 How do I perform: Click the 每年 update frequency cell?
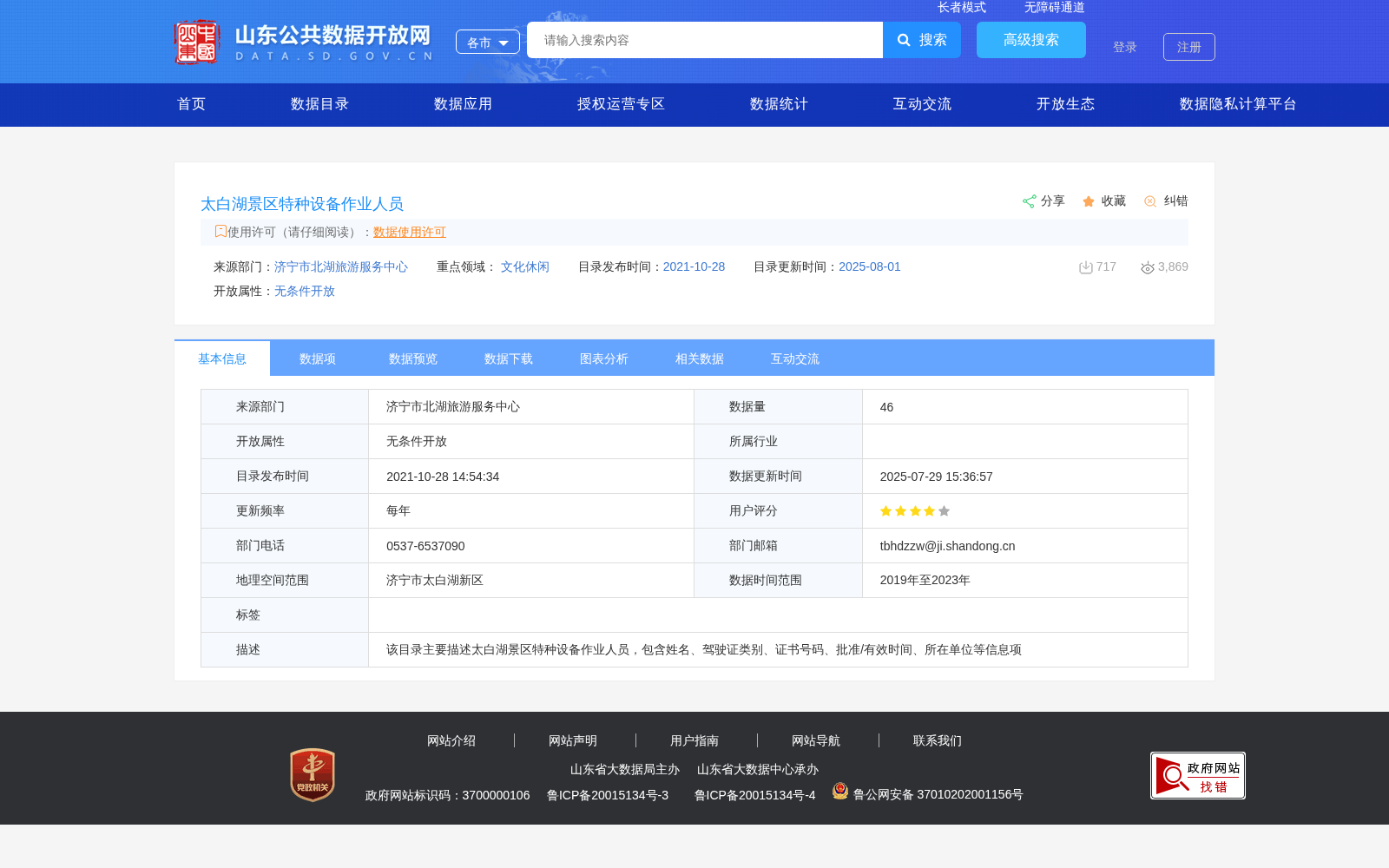click(x=531, y=511)
